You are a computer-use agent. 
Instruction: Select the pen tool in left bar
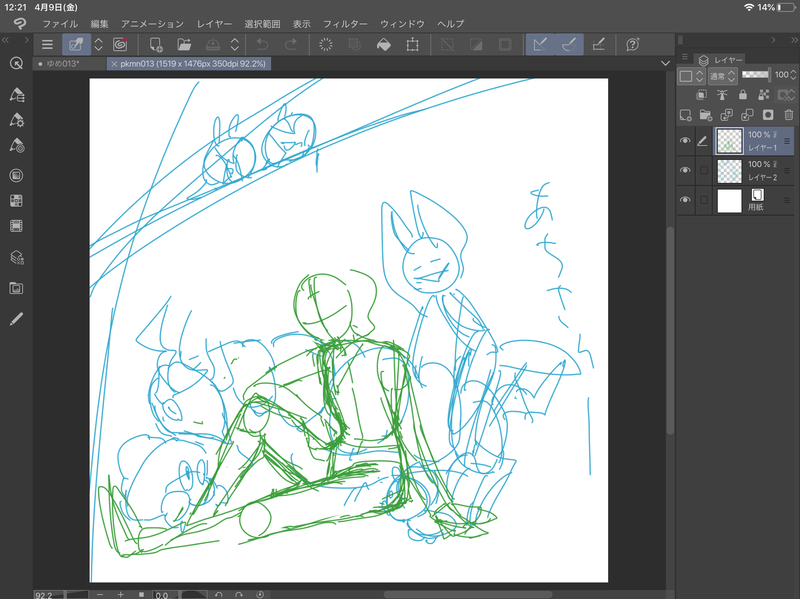[x=16, y=319]
